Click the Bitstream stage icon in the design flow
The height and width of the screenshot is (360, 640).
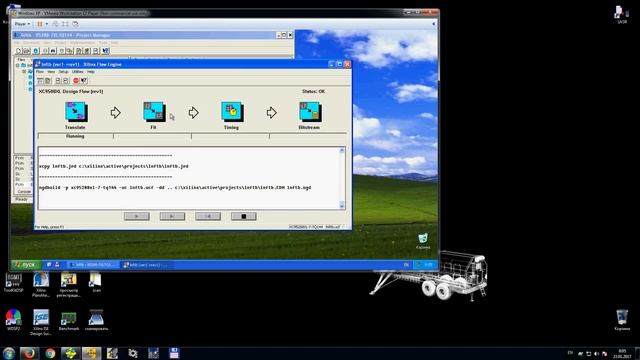click(x=310, y=112)
